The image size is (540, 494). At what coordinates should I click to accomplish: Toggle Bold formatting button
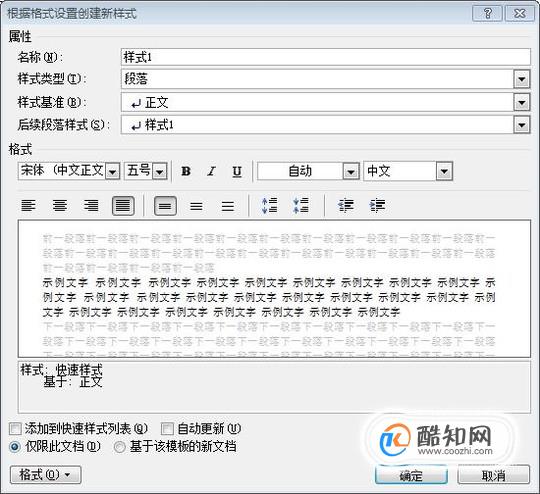(x=186, y=171)
